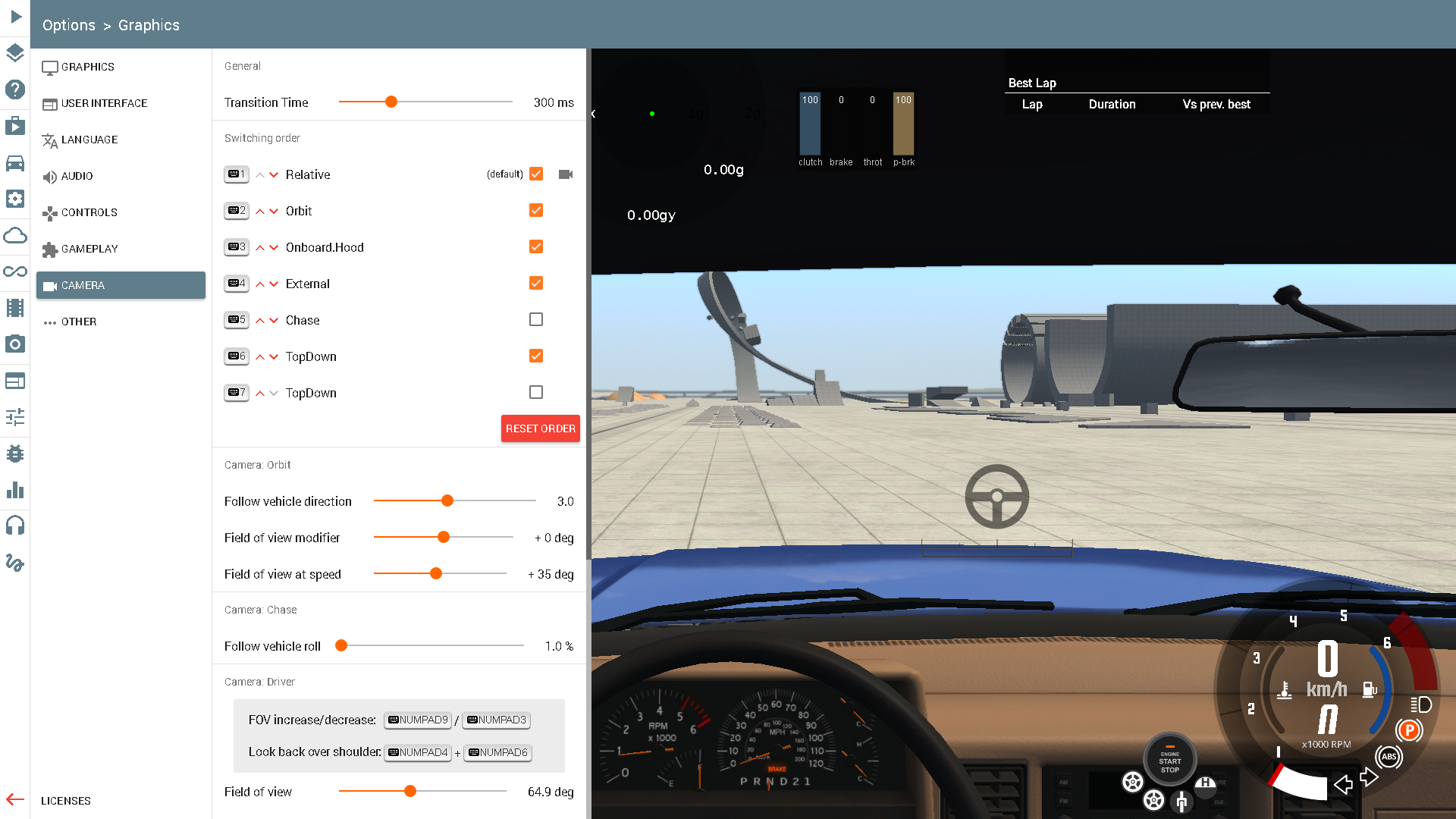Open the car vehicles sidebar icon
Screen dimensions: 1456x819
(15, 162)
